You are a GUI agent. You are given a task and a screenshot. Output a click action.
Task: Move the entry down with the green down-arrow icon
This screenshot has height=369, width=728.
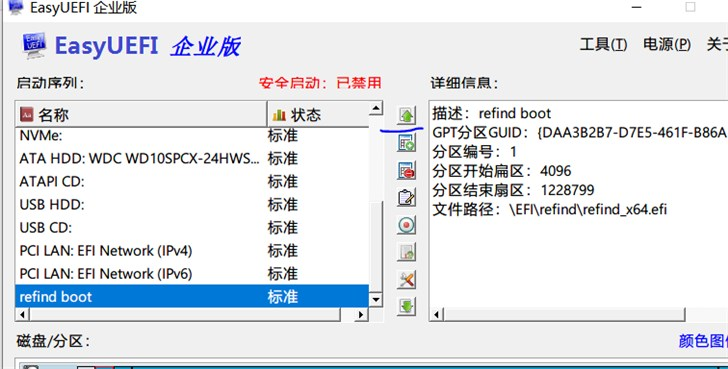pos(407,306)
